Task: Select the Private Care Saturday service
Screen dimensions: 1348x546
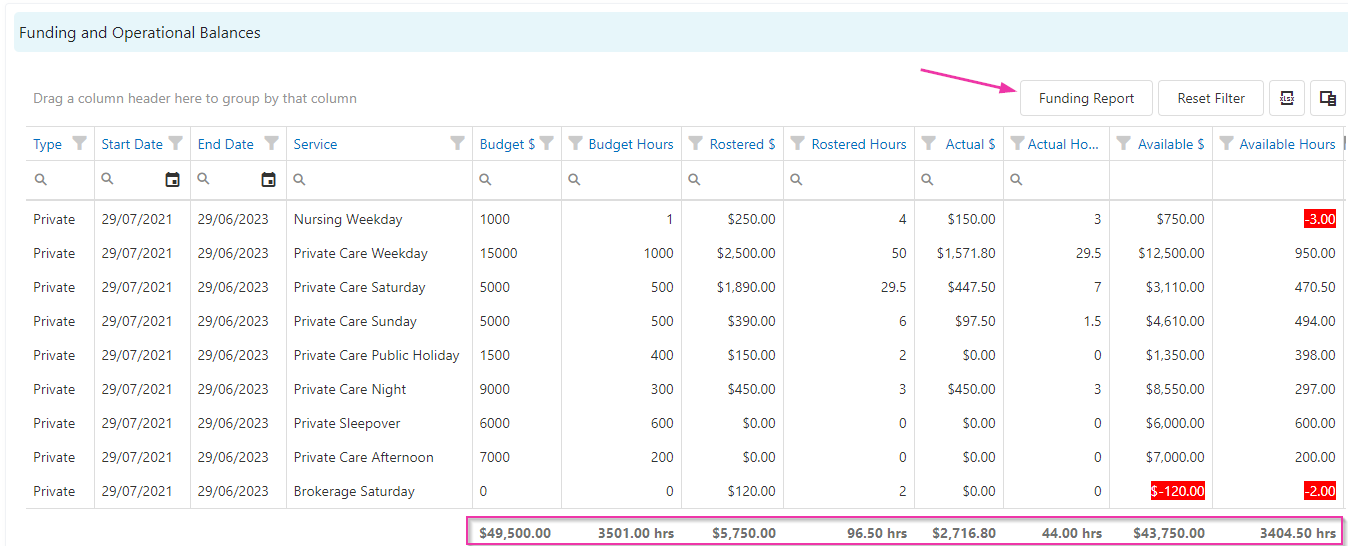Action: tap(359, 287)
